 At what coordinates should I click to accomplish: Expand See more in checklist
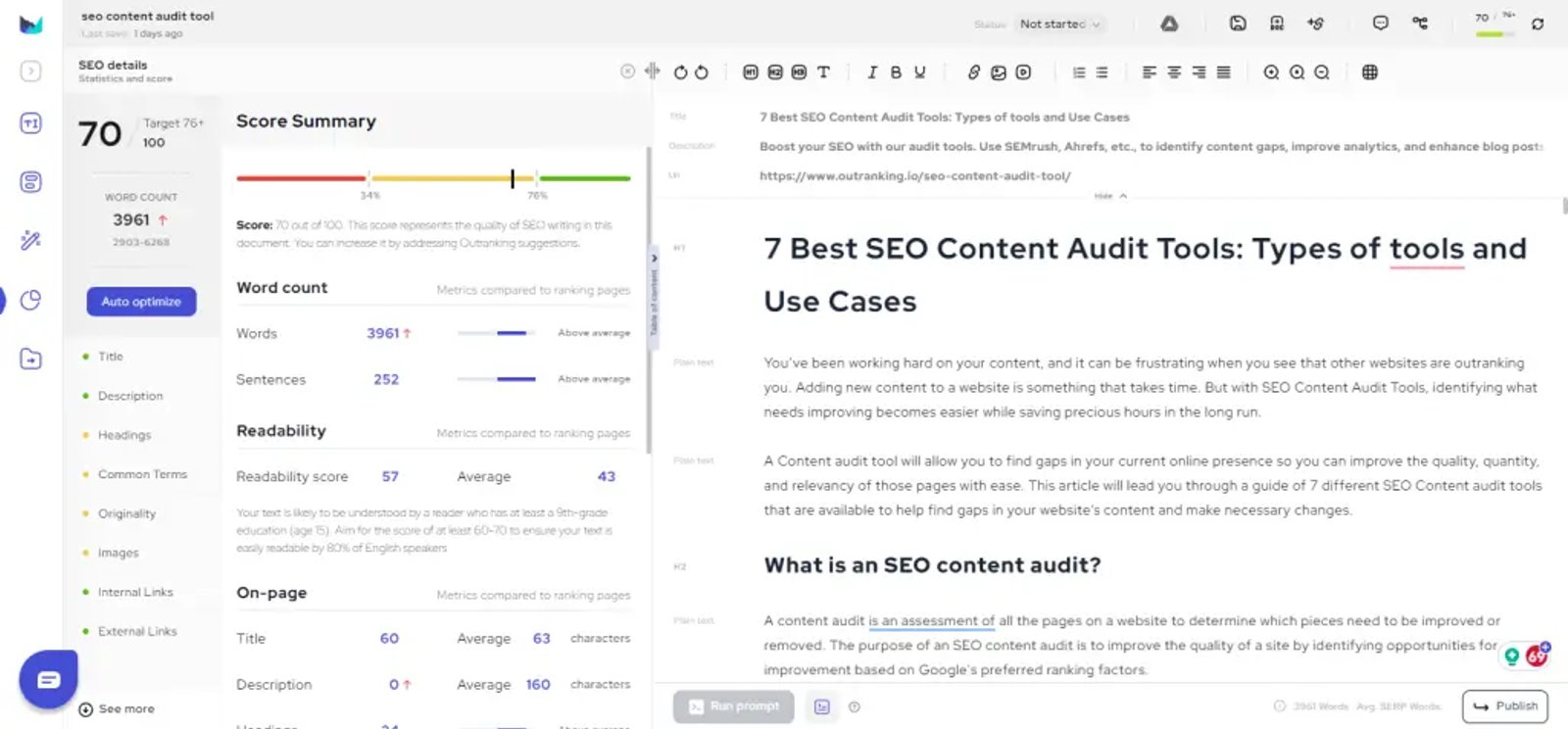pyautogui.click(x=117, y=709)
